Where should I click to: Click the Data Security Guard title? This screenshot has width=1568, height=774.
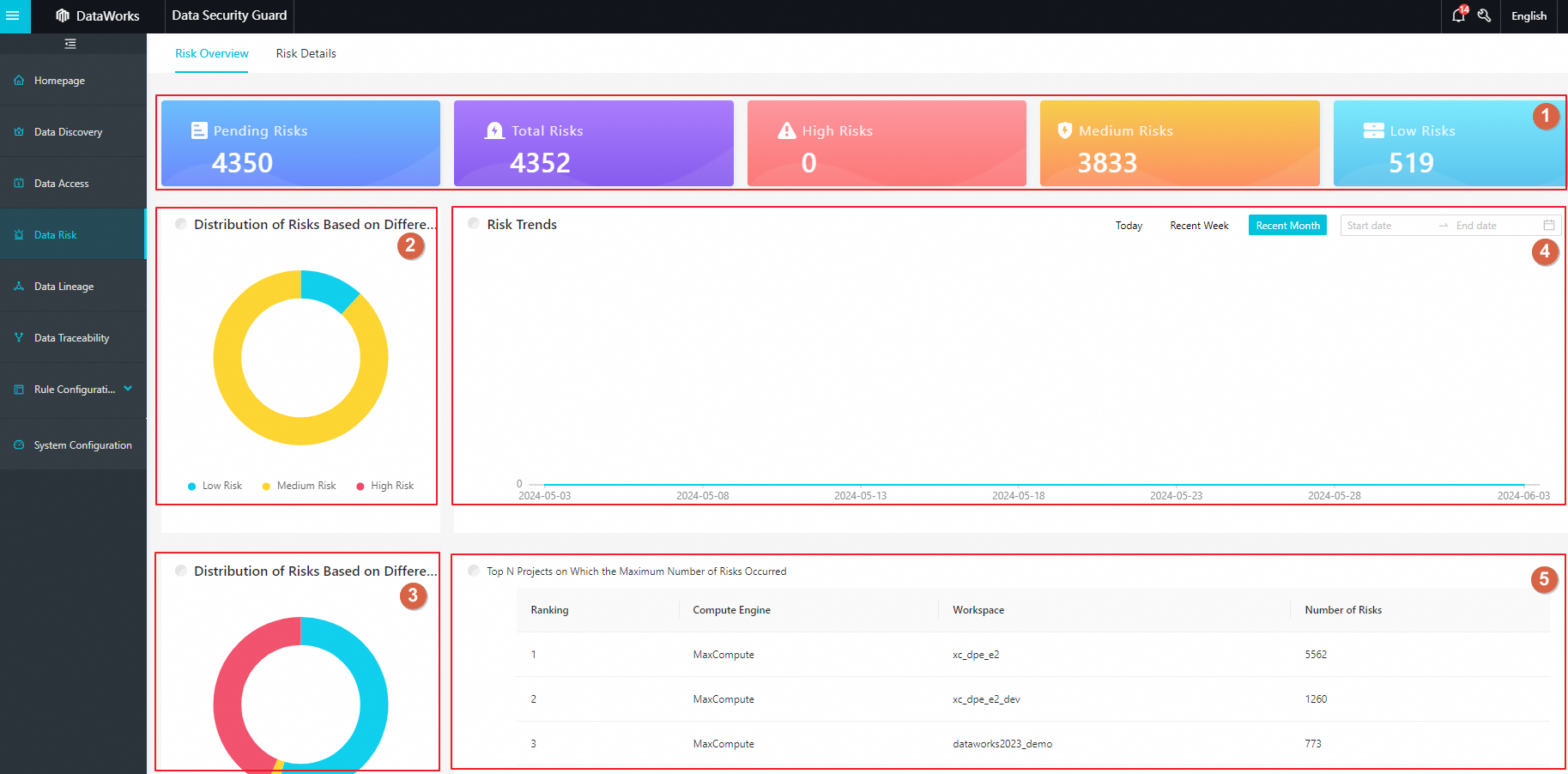(229, 15)
